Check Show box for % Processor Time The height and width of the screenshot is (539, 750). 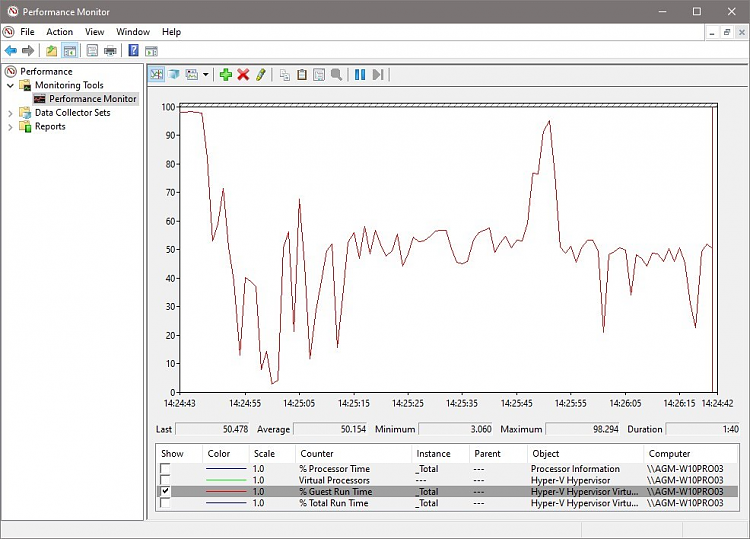click(165, 468)
